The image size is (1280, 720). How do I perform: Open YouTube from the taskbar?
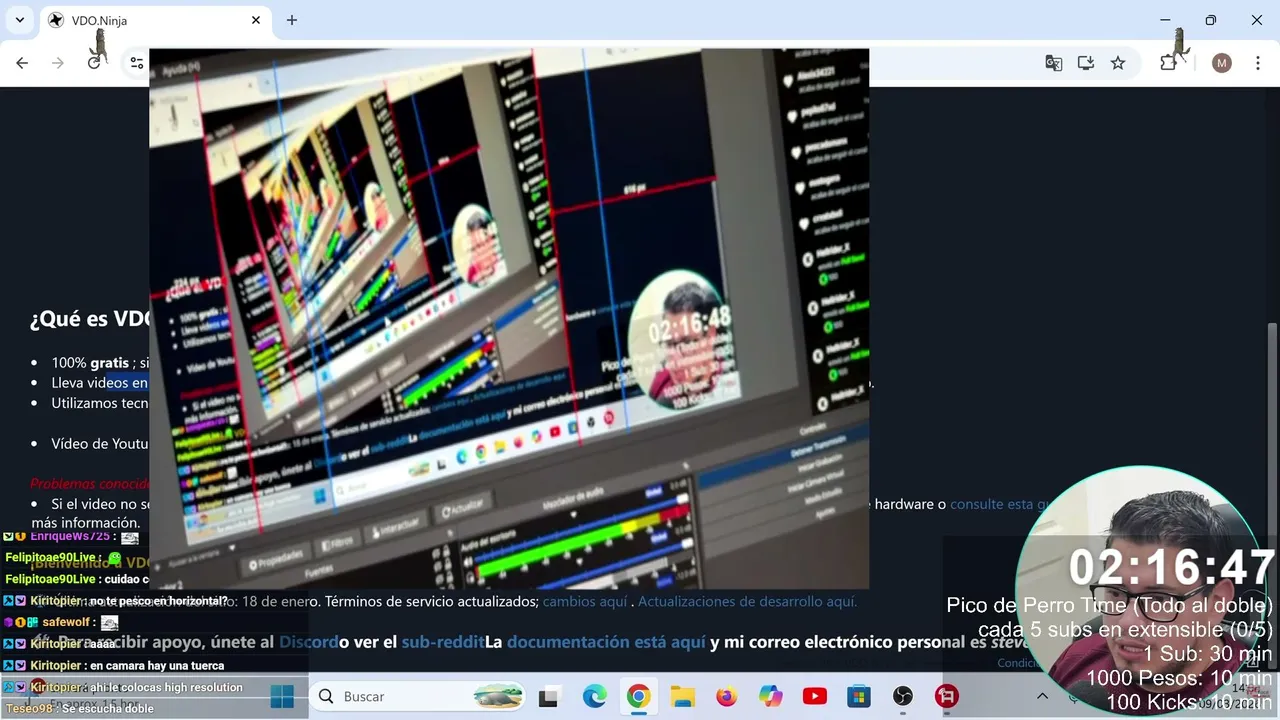tap(815, 696)
